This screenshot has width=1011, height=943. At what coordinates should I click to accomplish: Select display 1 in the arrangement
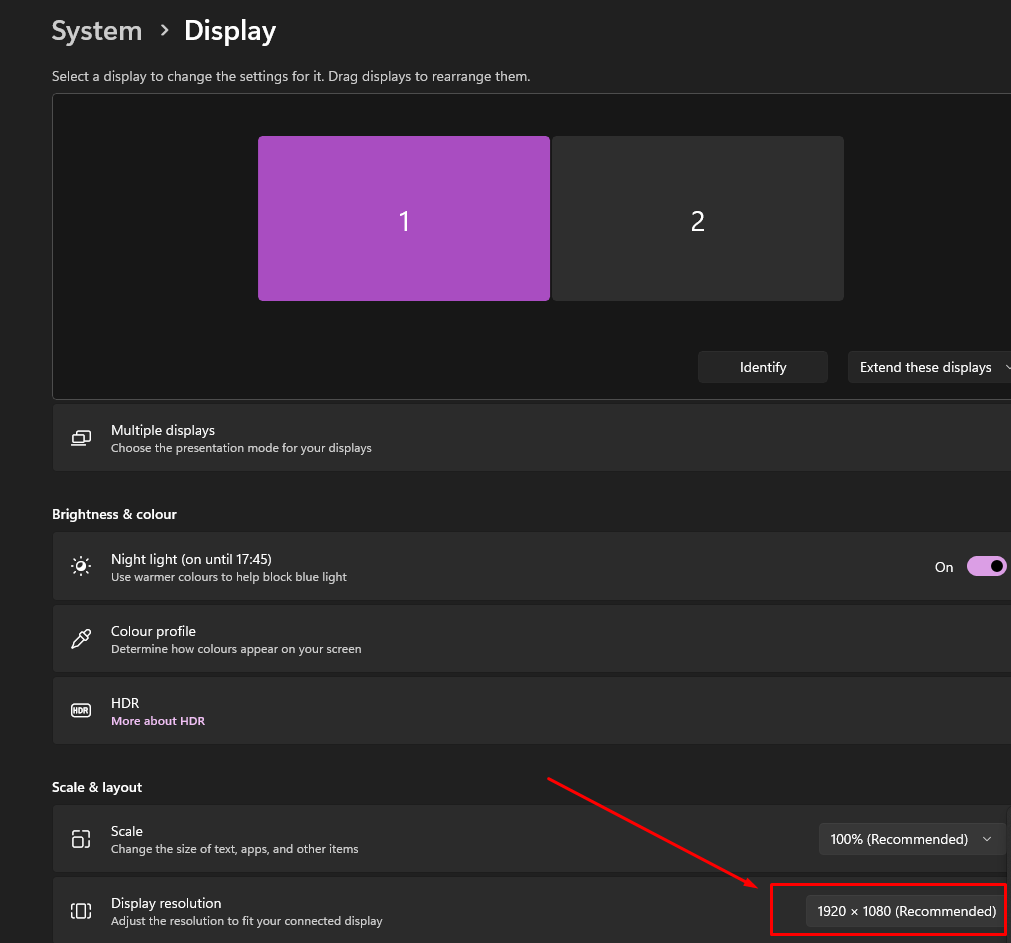pyautogui.click(x=404, y=219)
